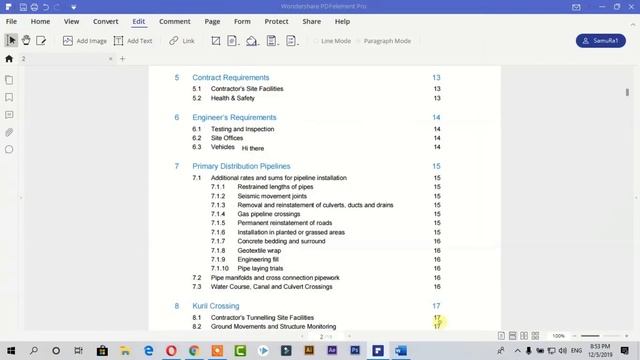Add a new tab with plus button
640x360 pixels.
[x=122, y=59]
